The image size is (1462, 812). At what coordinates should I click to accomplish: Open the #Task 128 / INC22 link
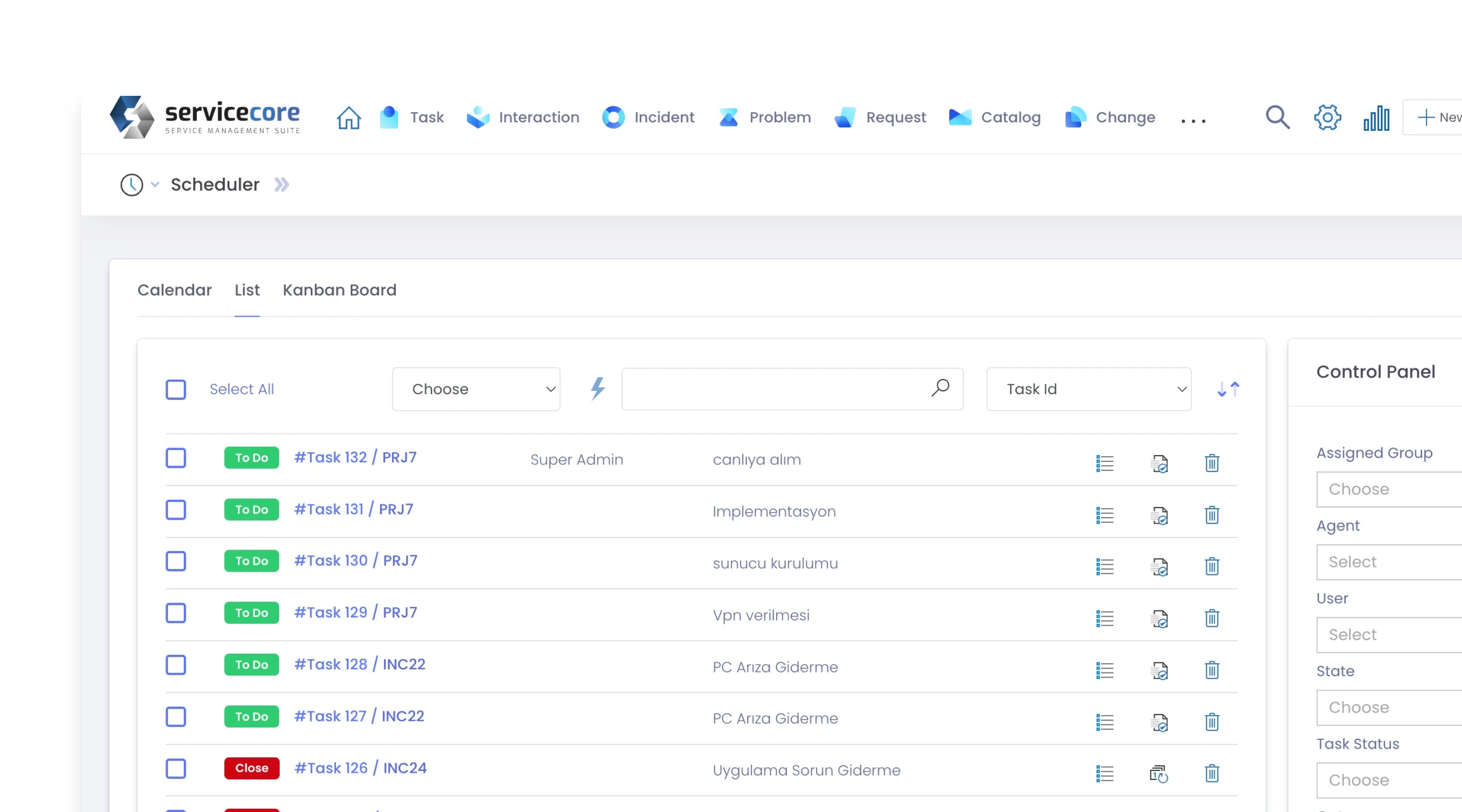[360, 664]
